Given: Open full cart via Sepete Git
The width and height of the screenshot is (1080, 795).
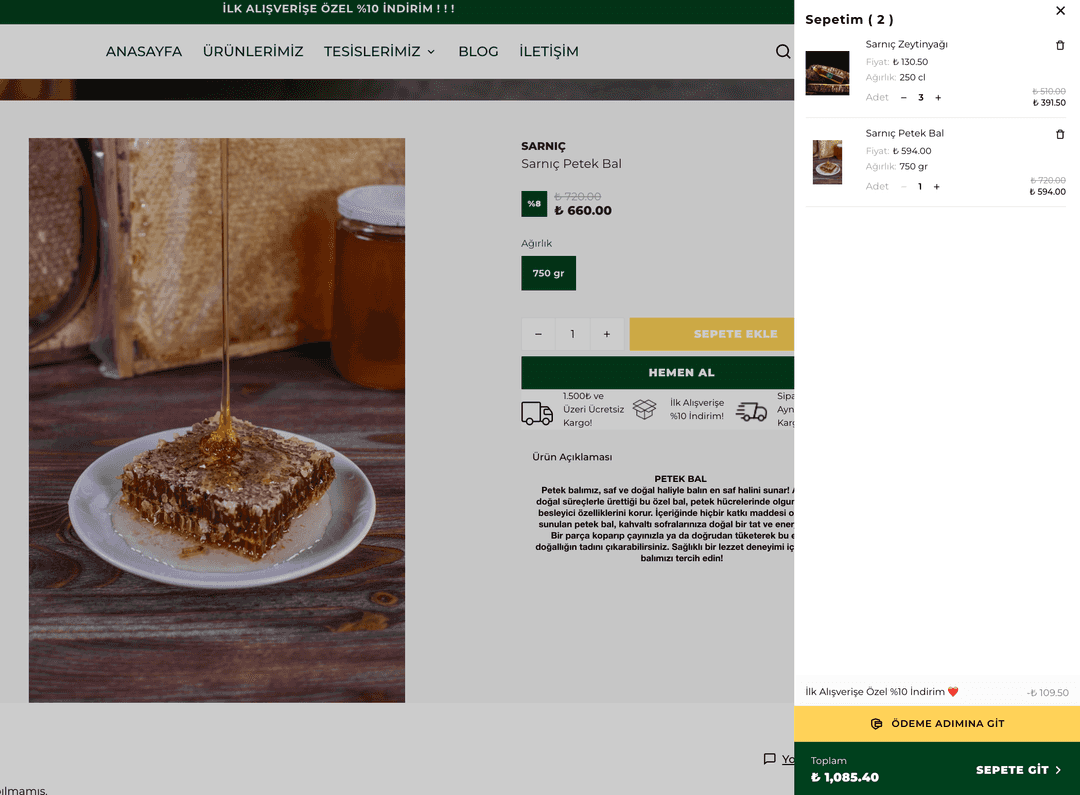Looking at the screenshot, I should (1018, 770).
